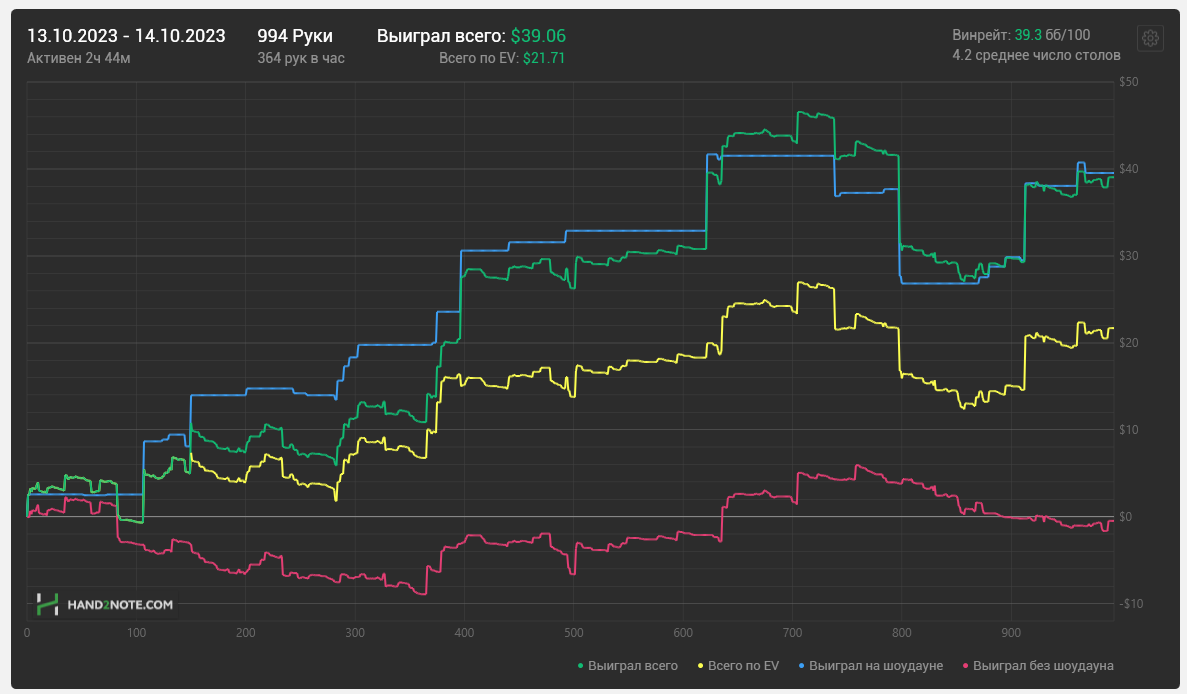Click the total winnings value $39.06
Viewport: 1187px width, 694px height.
point(538,36)
